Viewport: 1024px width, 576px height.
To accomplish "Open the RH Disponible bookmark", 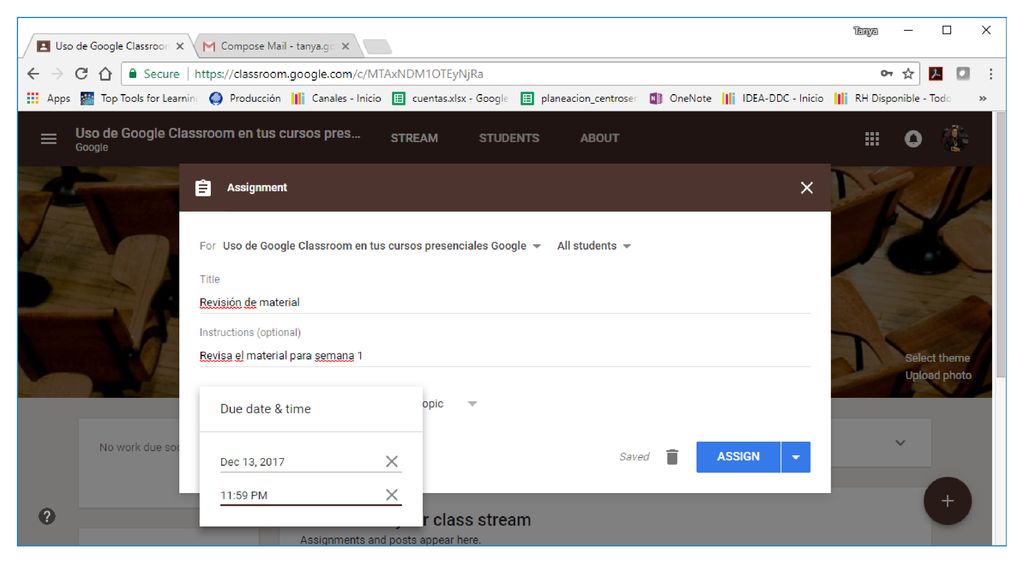I will 892,98.
